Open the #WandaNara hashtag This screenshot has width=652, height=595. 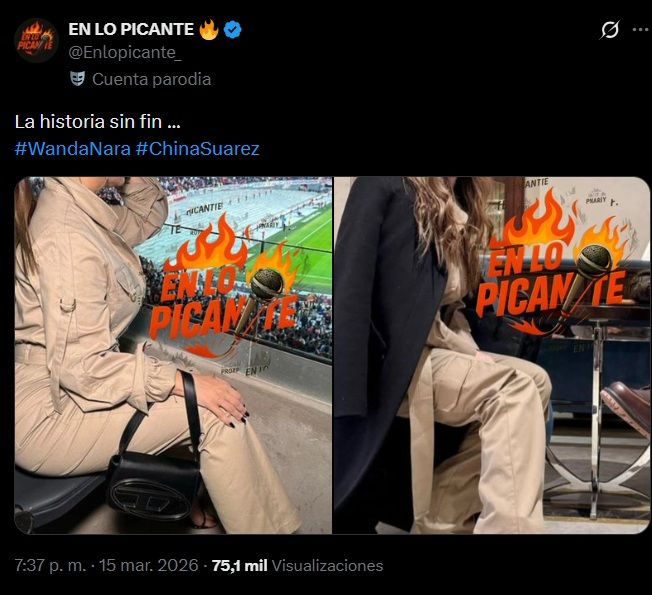tap(73, 148)
